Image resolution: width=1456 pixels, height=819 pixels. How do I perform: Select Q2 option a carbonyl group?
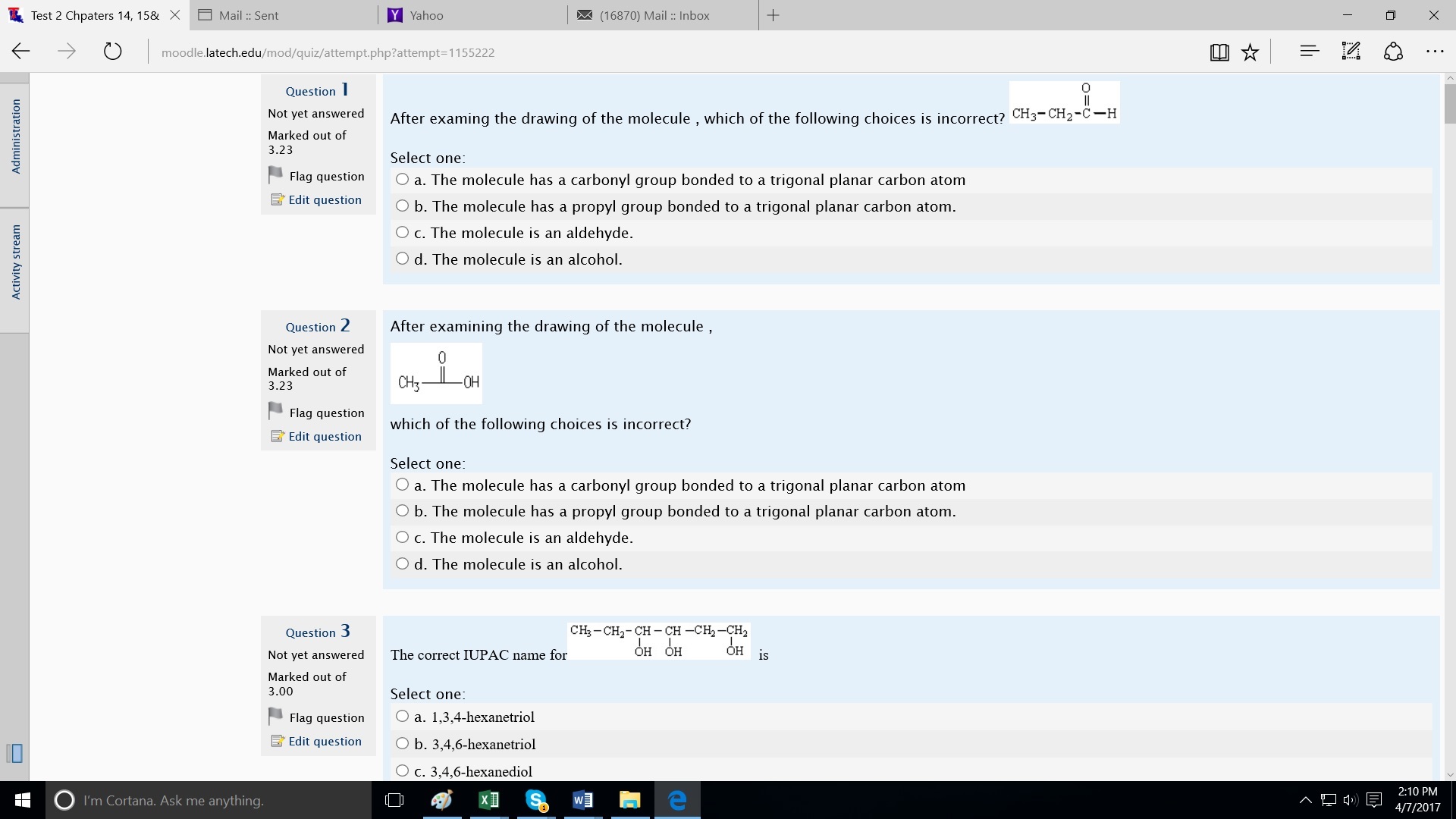click(402, 485)
